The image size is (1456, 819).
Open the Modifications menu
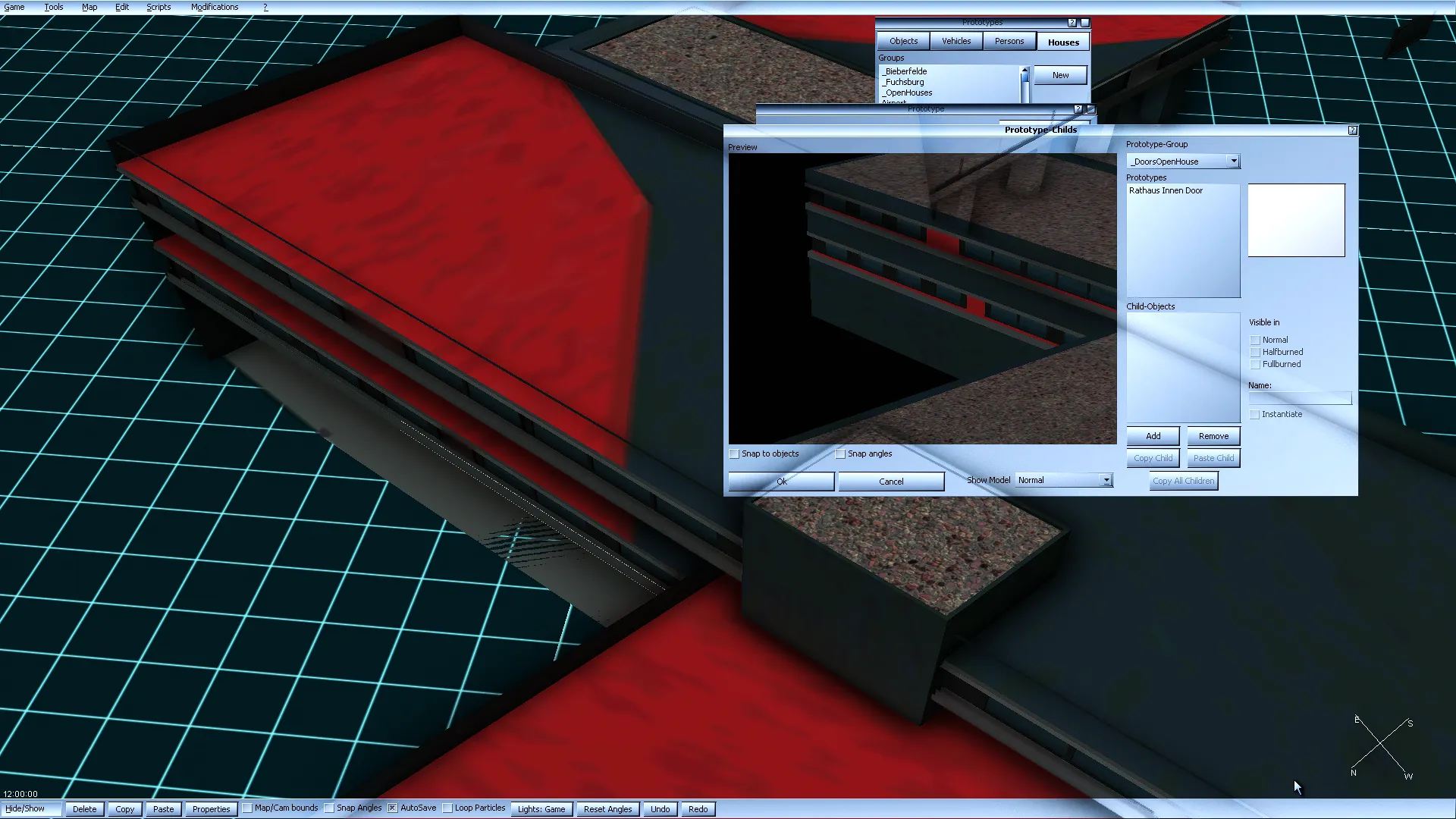tap(215, 7)
